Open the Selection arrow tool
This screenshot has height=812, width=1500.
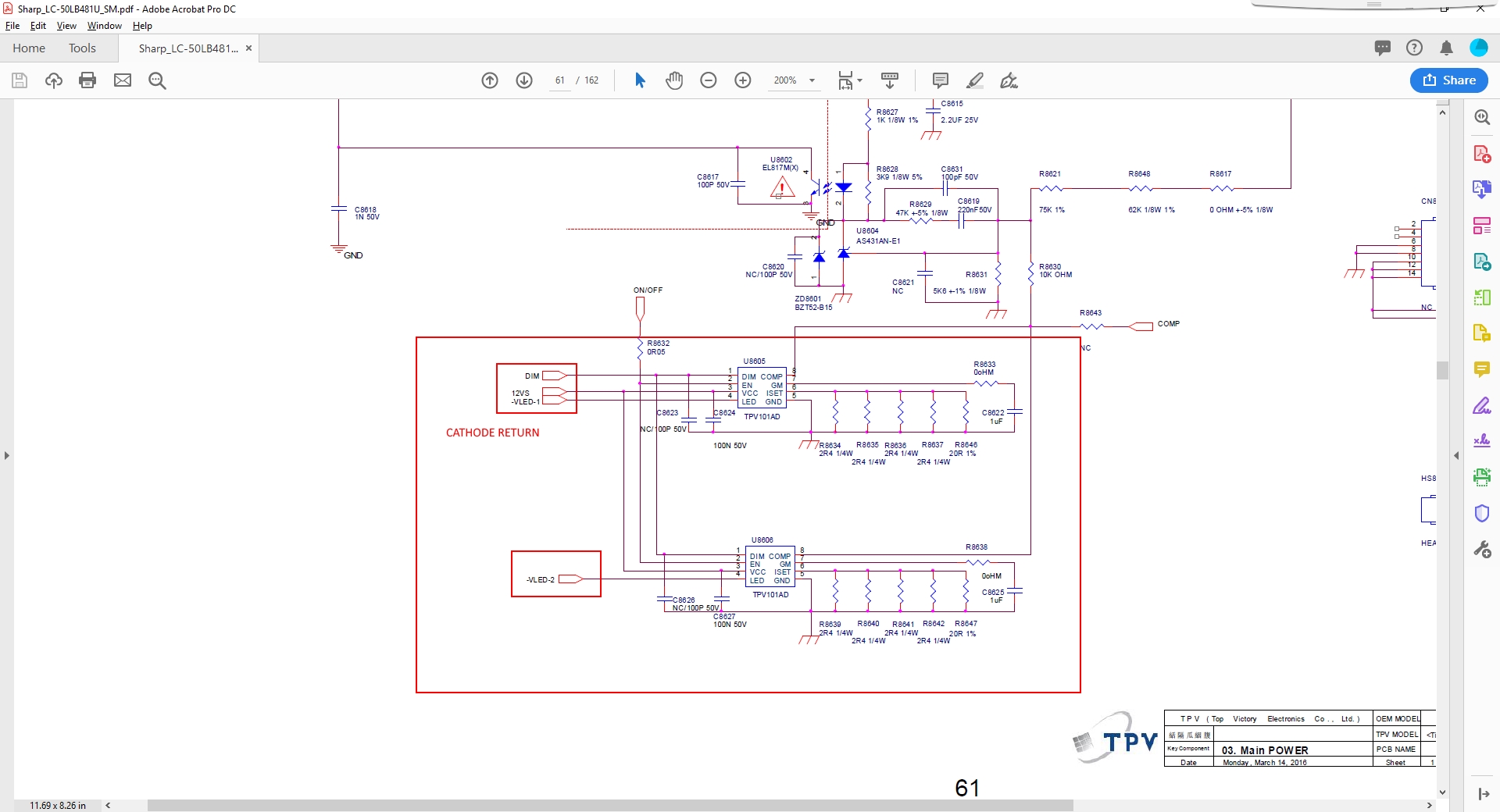pos(640,80)
